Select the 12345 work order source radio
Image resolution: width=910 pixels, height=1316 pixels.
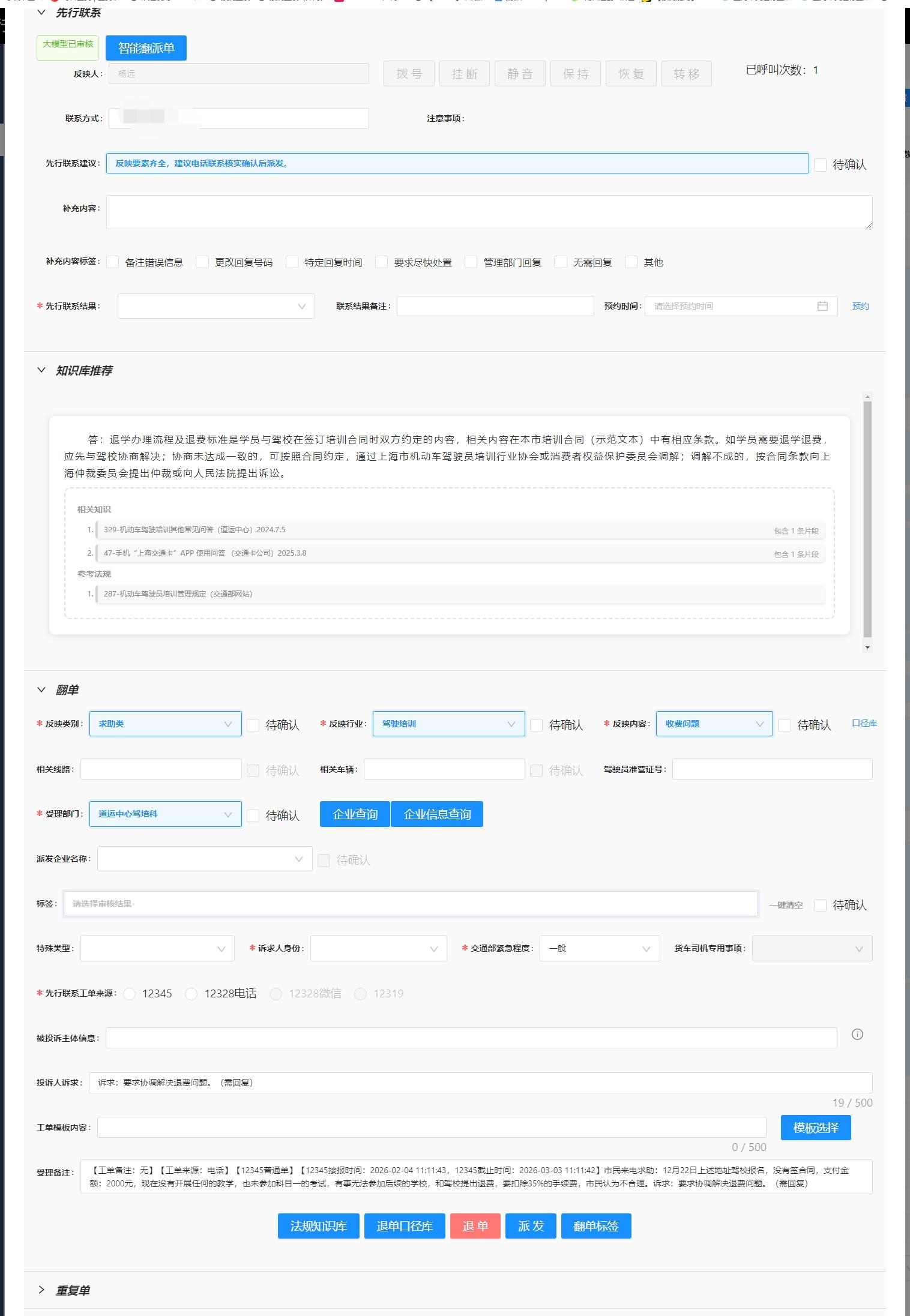tap(130, 994)
